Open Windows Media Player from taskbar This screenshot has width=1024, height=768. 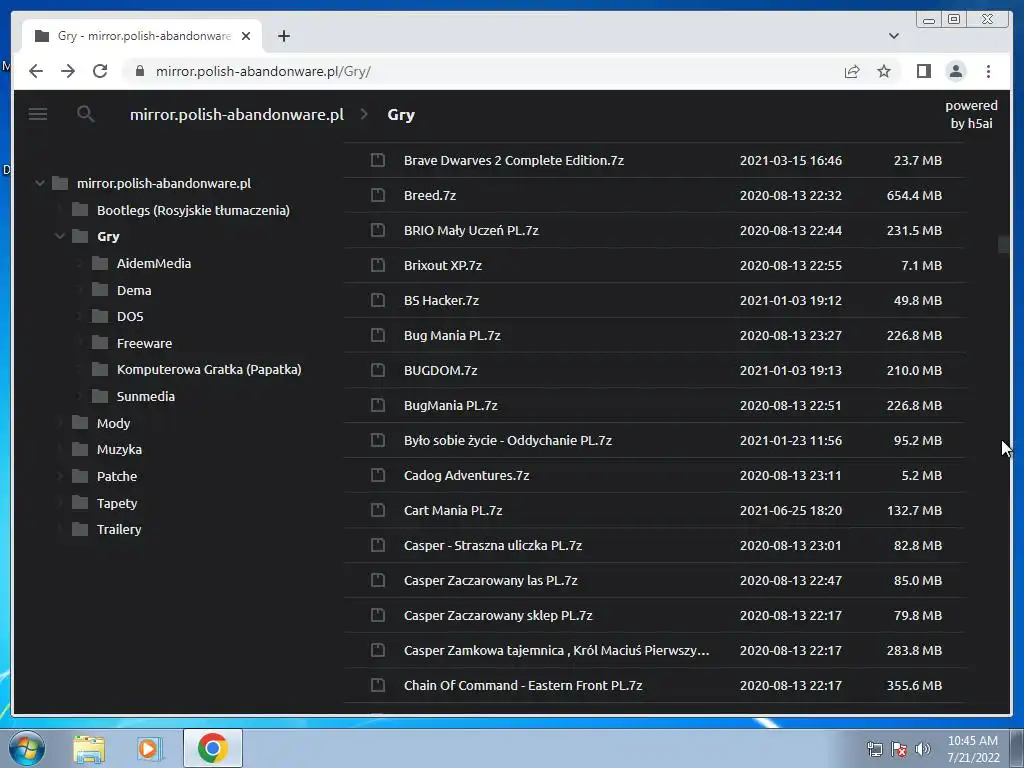tap(149, 748)
